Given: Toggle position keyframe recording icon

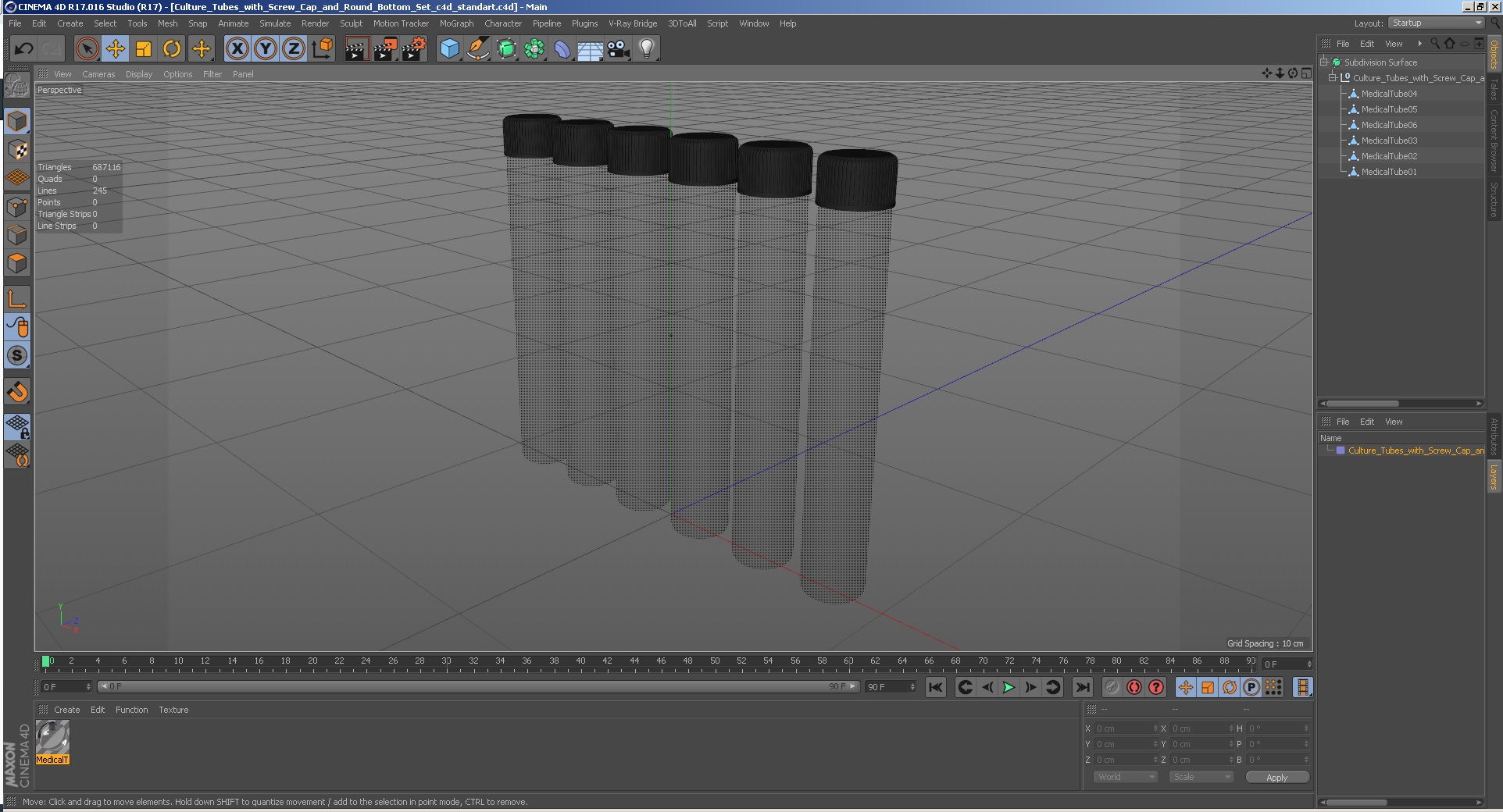Looking at the screenshot, I should pos(1186,687).
